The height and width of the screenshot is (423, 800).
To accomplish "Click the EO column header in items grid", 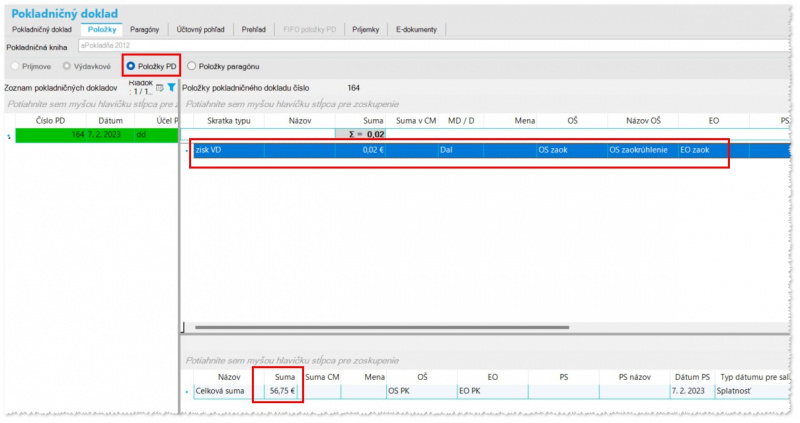I will (x=714, y=121).
